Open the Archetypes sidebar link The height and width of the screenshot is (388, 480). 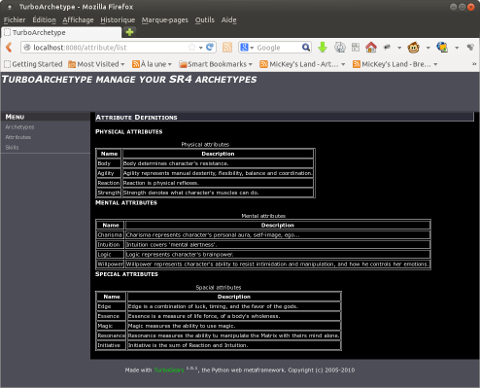20,127
